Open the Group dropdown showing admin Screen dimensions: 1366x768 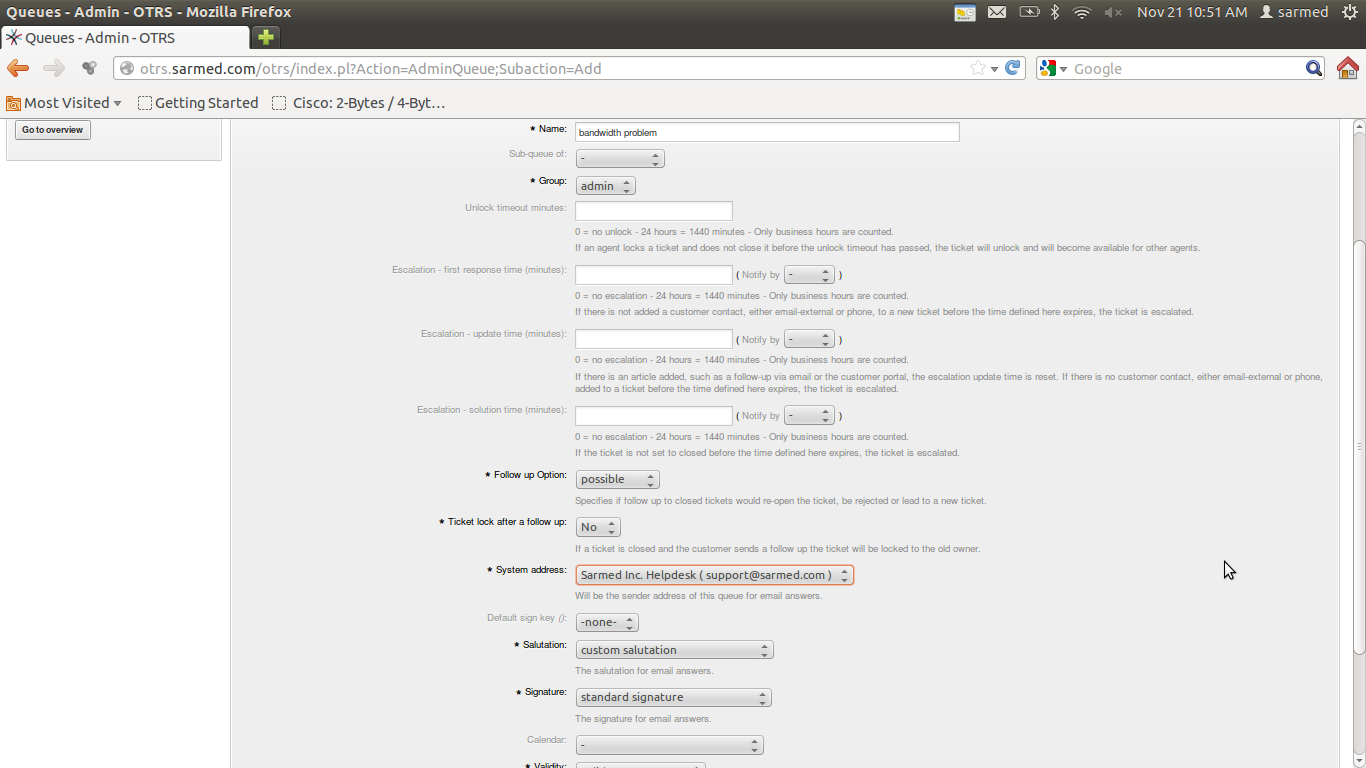(x=605, y=185)
